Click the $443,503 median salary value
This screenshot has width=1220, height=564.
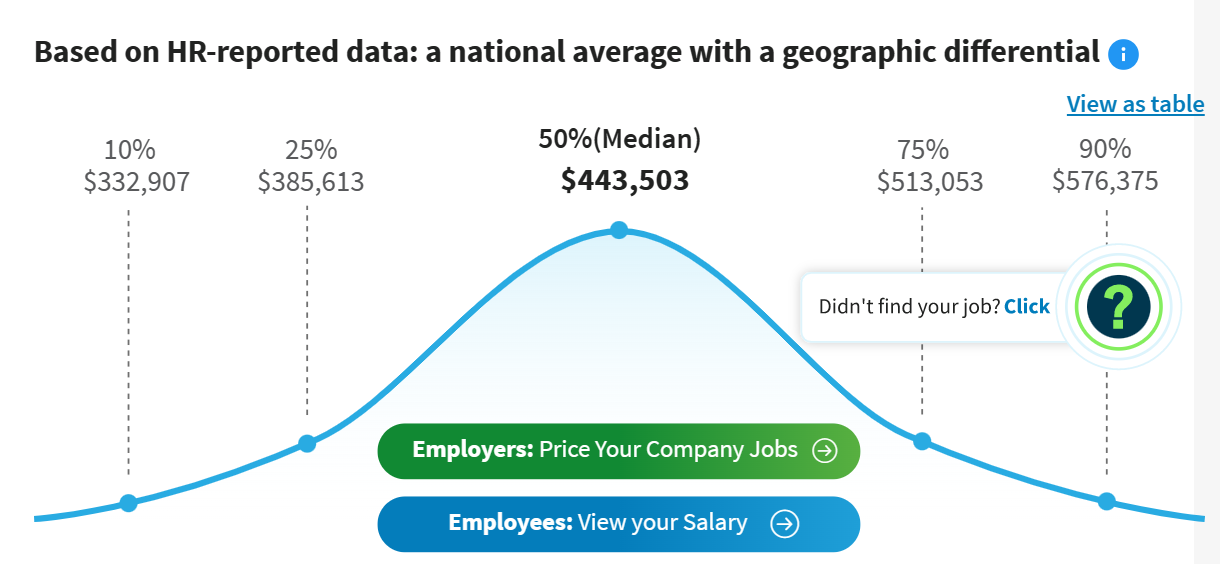[x=625, y=180]
